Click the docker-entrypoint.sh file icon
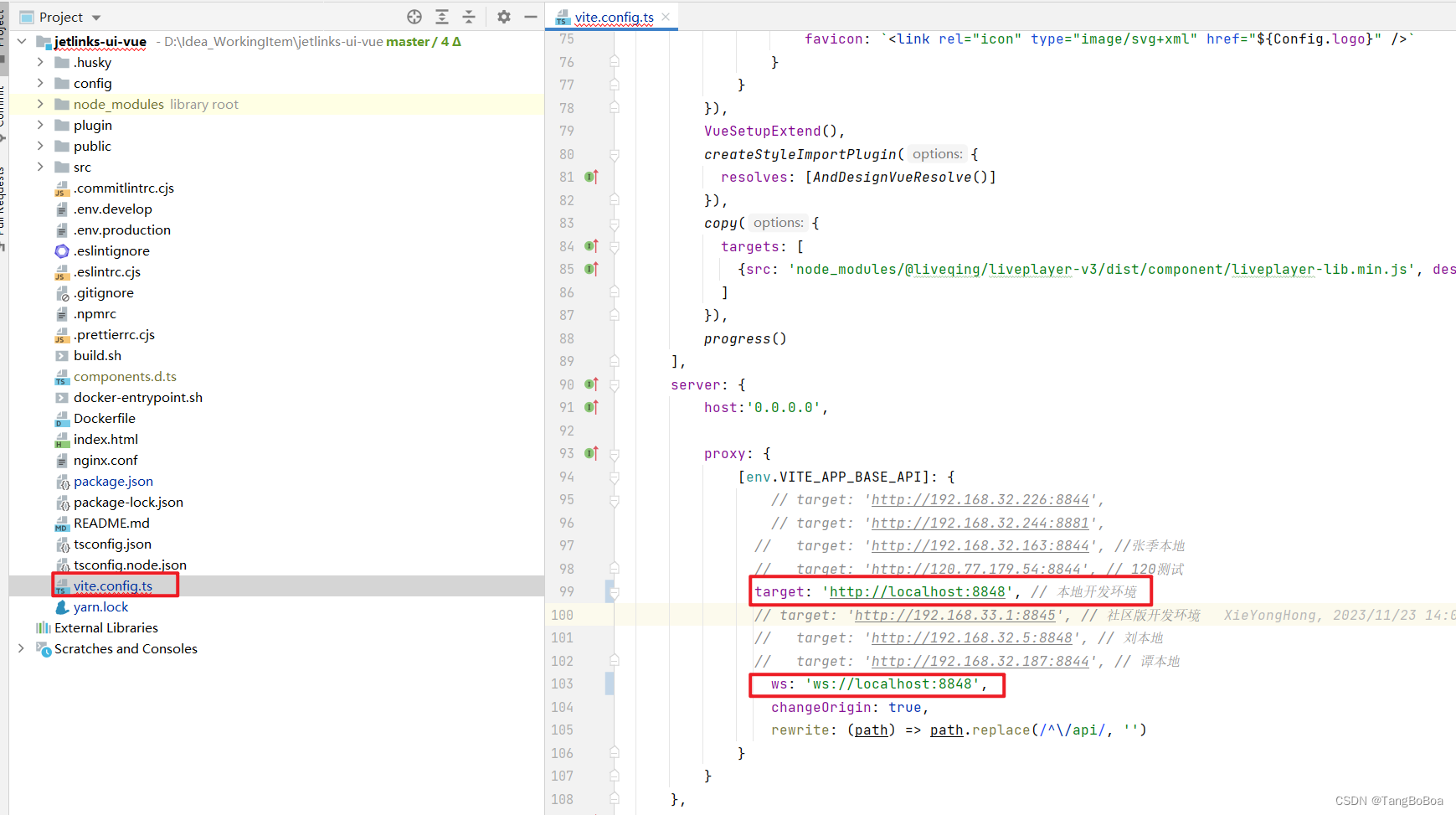The height and width of the screenshot is (815, 1456). click(x=62, y=397)
